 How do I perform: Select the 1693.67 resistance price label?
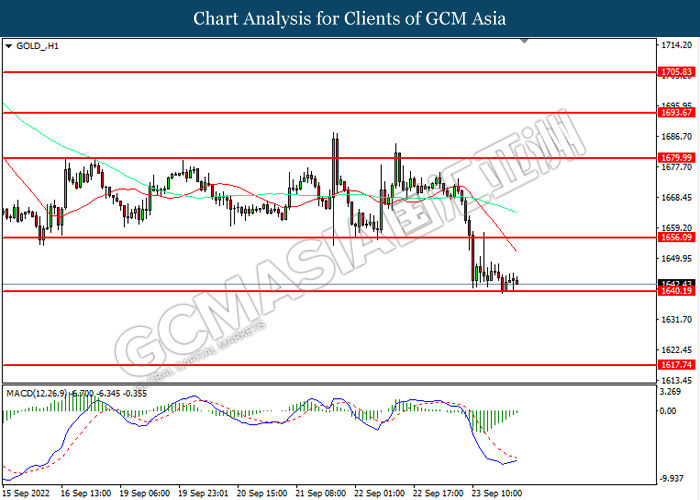point(676,112)
